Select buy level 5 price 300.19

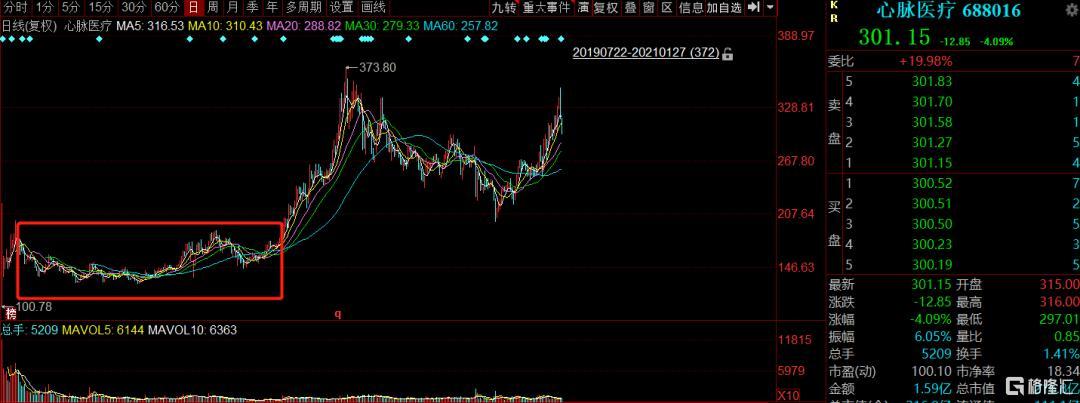932,264
